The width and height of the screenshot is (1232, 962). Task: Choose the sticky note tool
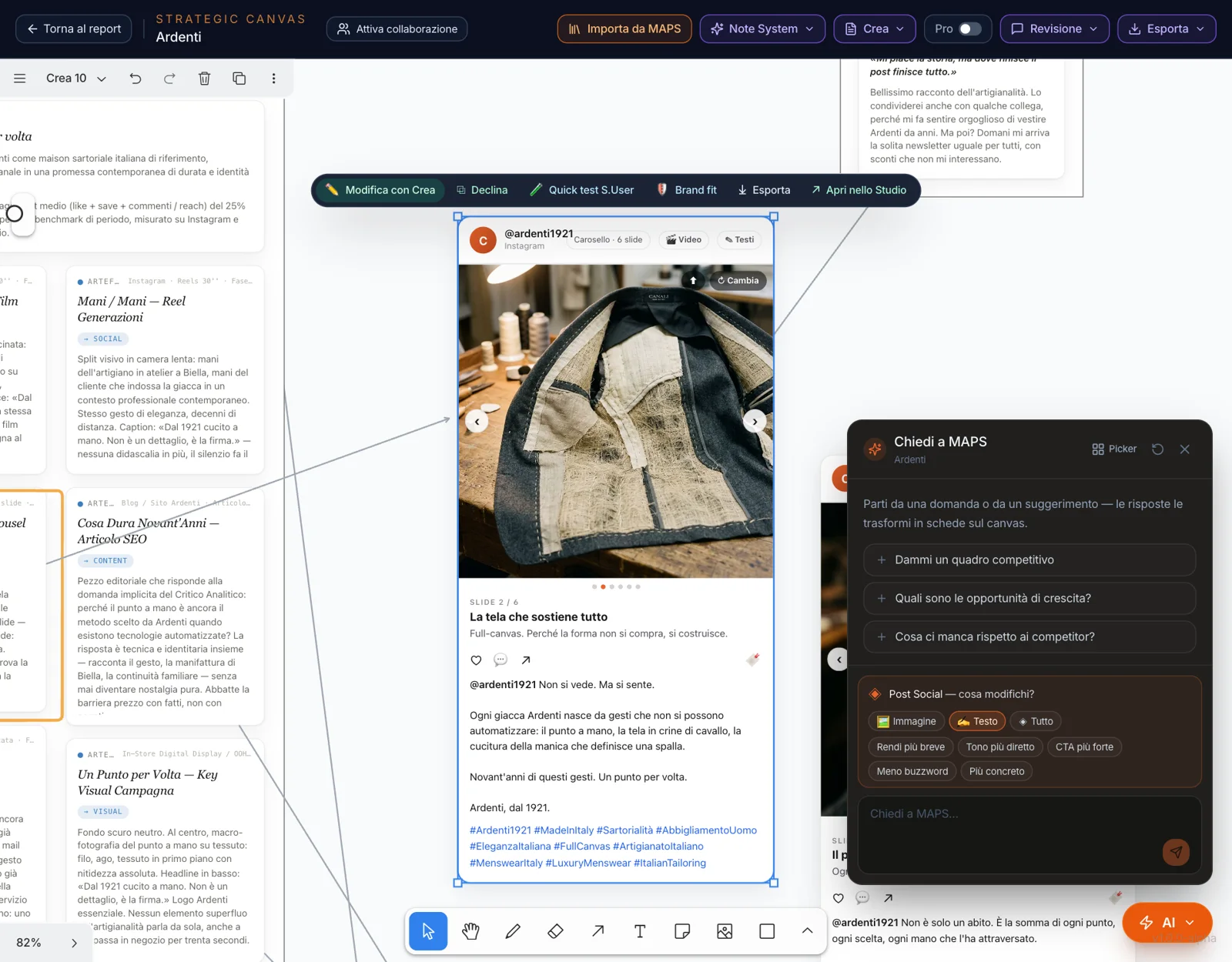point(682,931)
